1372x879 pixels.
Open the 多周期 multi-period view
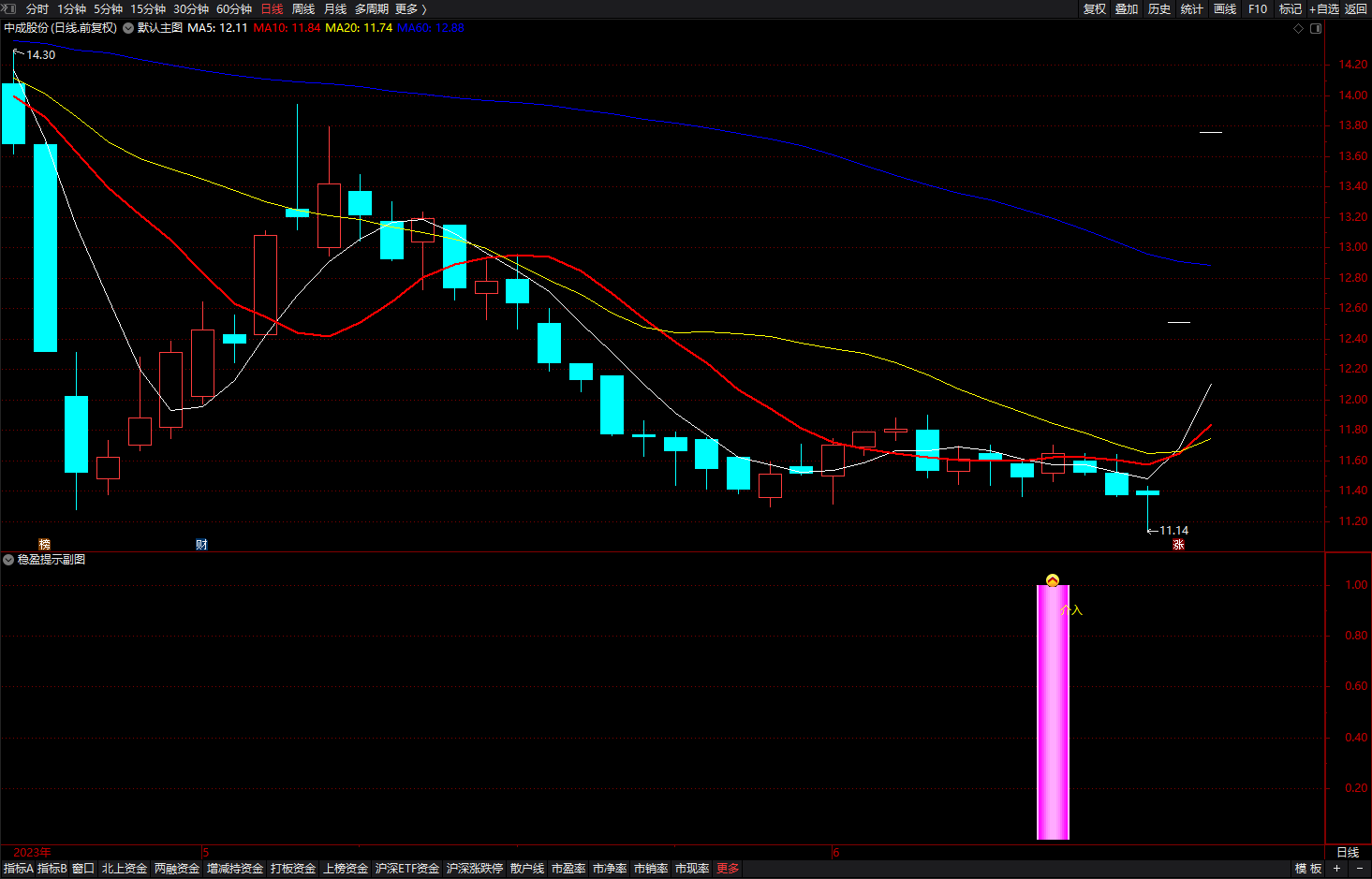[372, 9]
